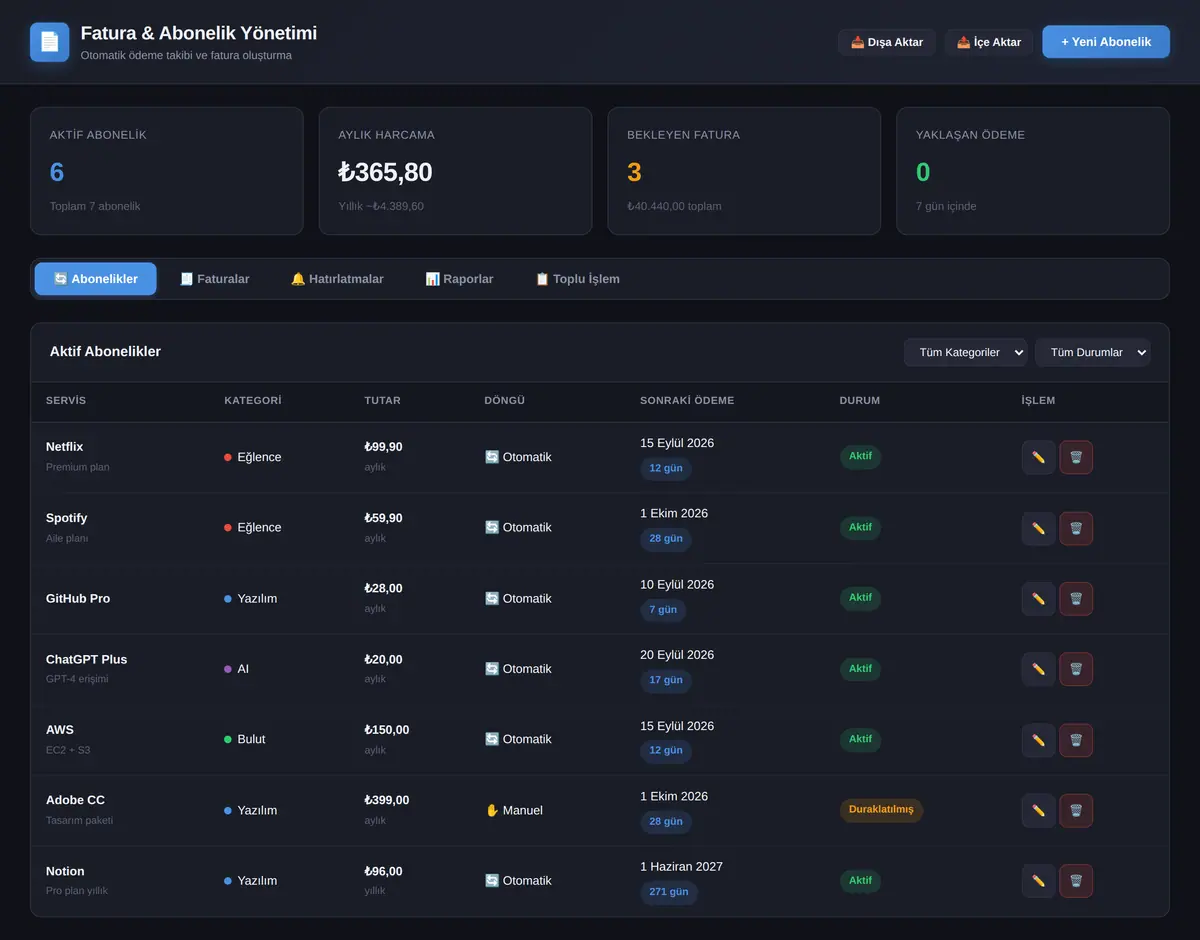
Task: Open the Faturalar tab
Action: 214,279
